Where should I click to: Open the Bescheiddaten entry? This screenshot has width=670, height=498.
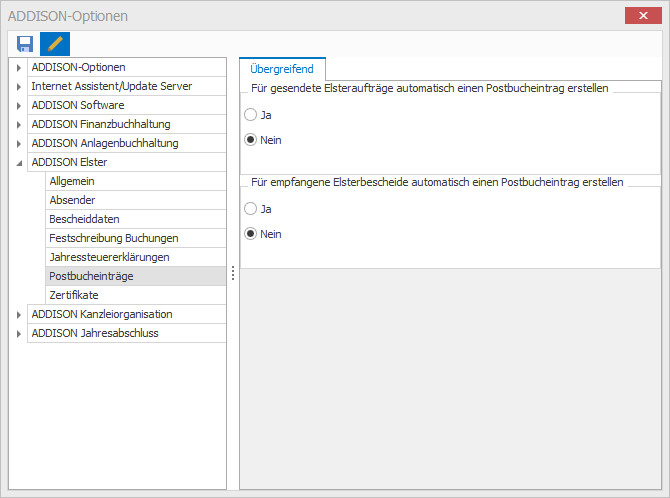coord(135,219)
